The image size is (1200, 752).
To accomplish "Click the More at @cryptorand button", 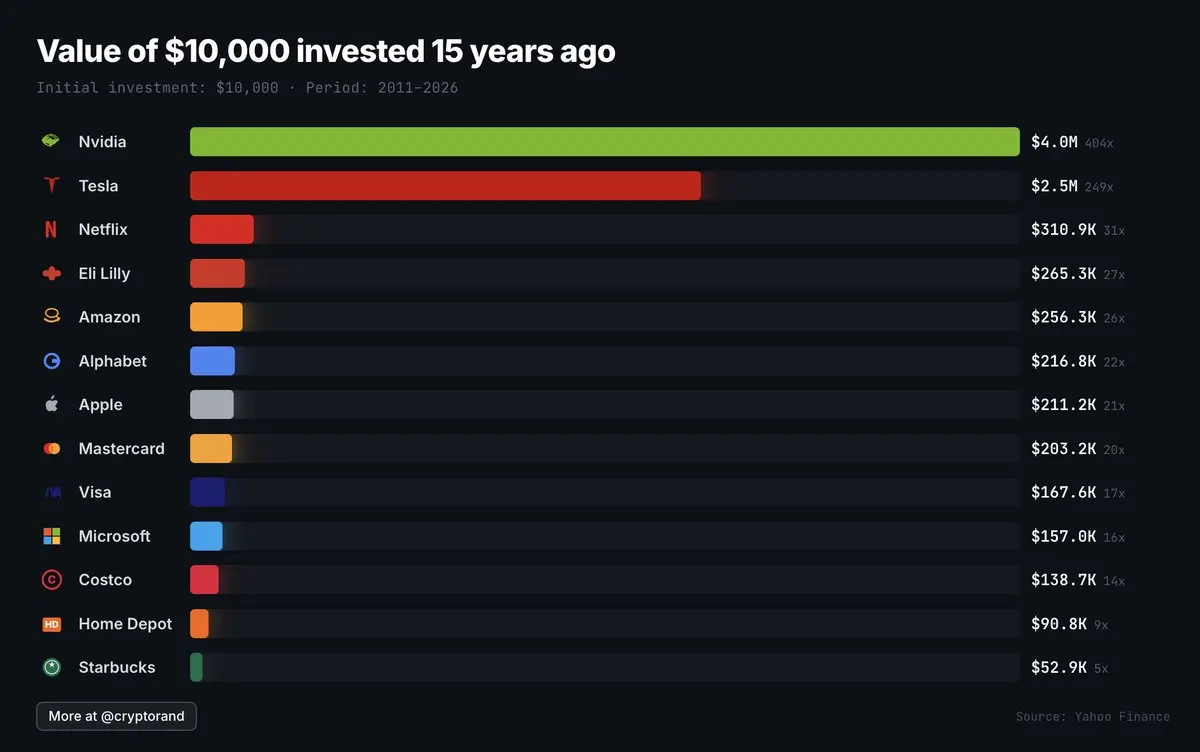I will (116, 716).
